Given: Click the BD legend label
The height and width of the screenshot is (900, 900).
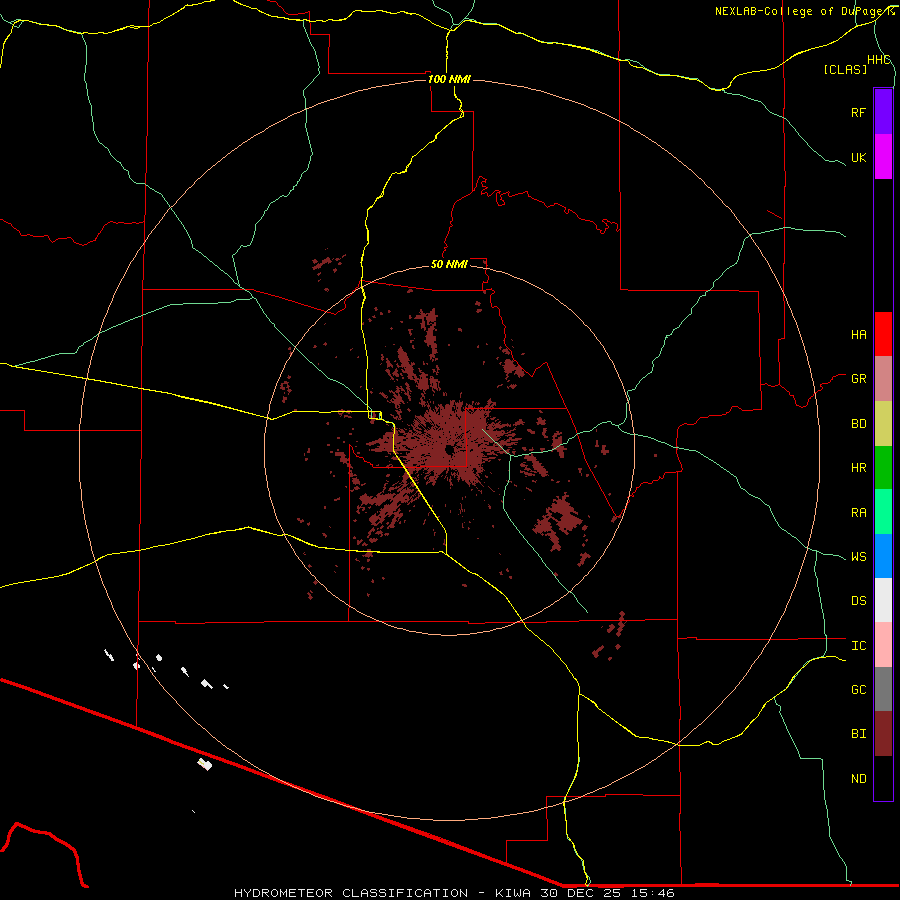Looking at the screenshot, I should tap(858, 424).
